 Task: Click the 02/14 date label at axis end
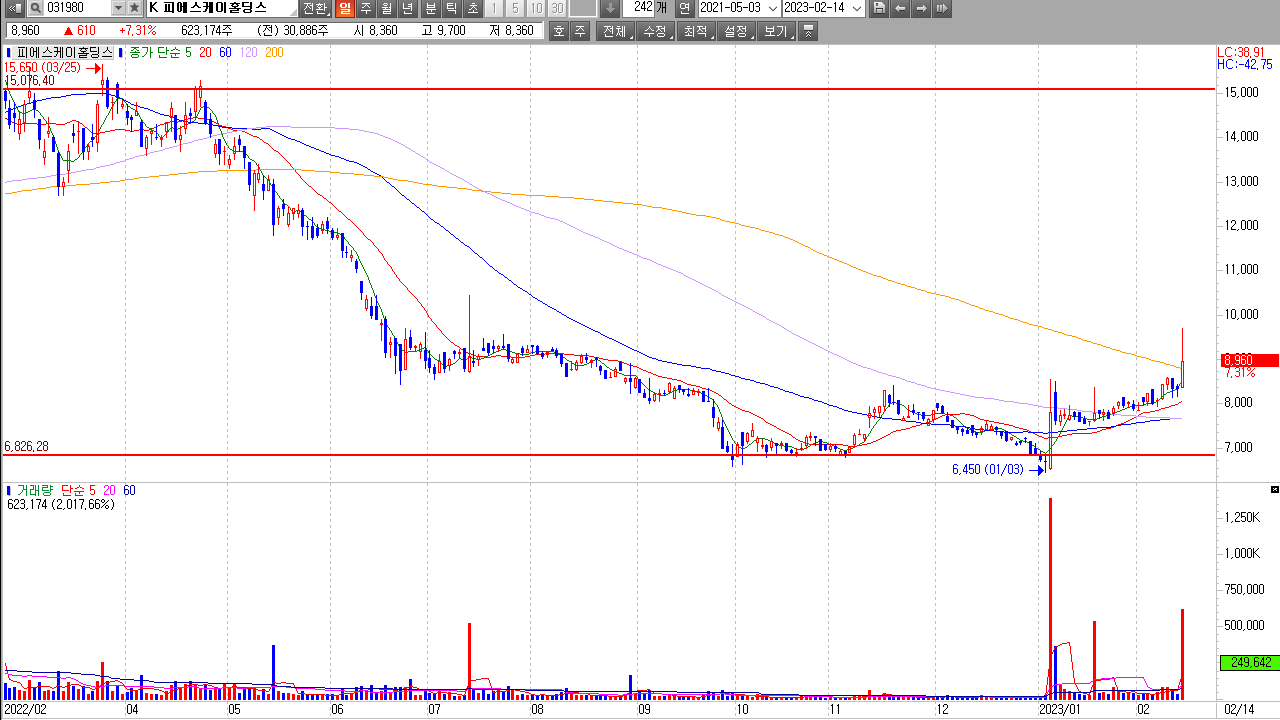point(1239,709)
